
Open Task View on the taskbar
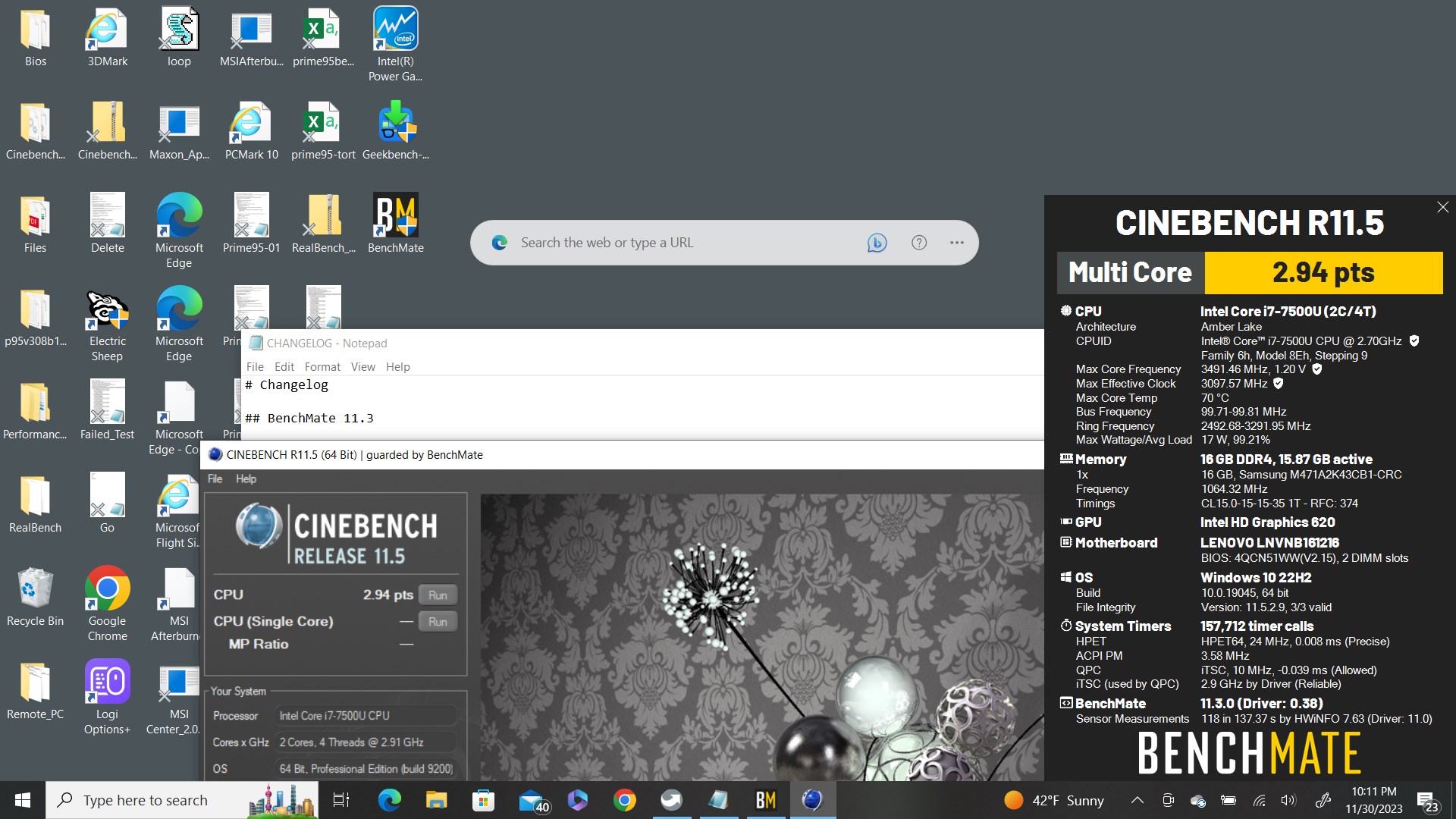click(x=341, y=800)
